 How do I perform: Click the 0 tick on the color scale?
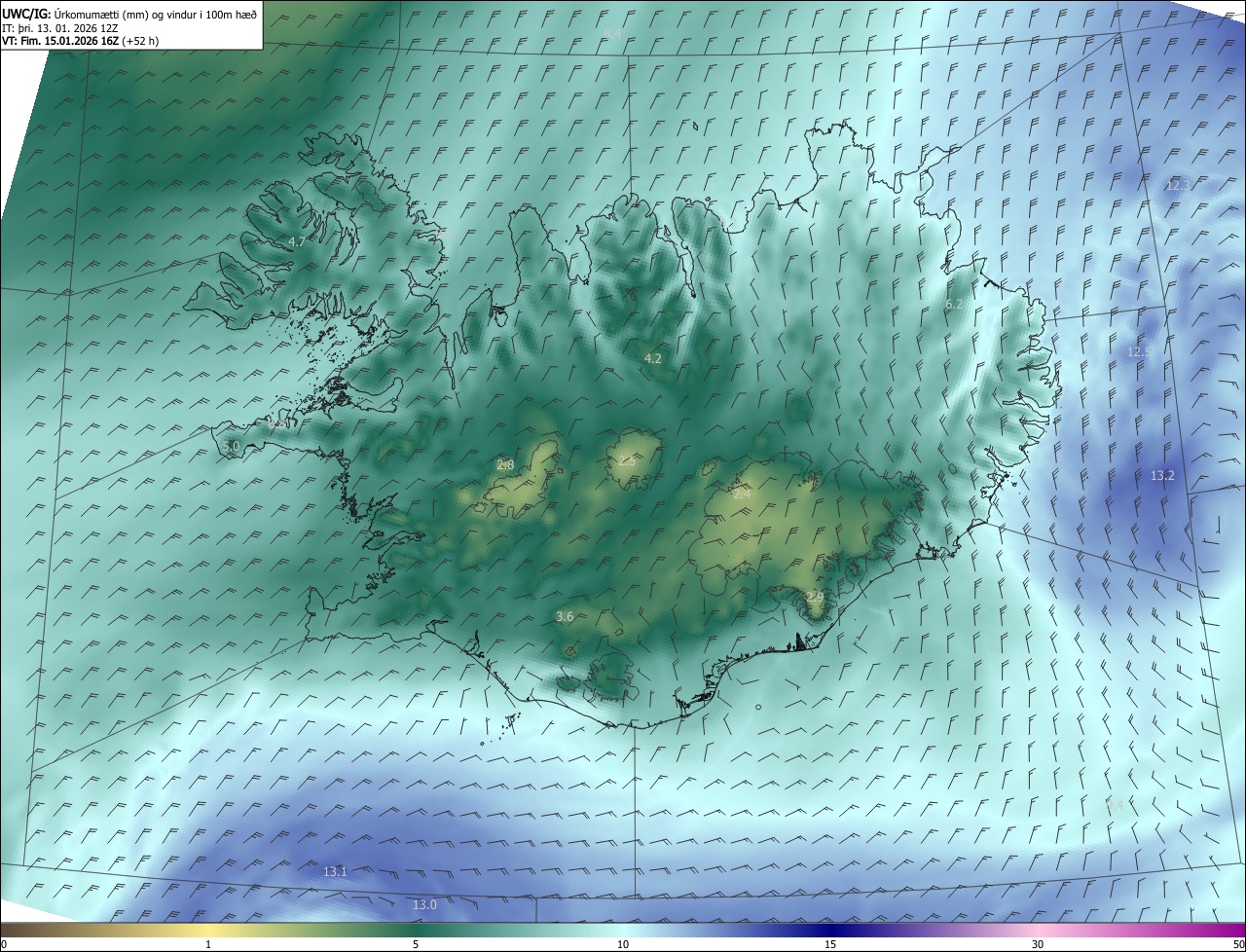[4, 944]
